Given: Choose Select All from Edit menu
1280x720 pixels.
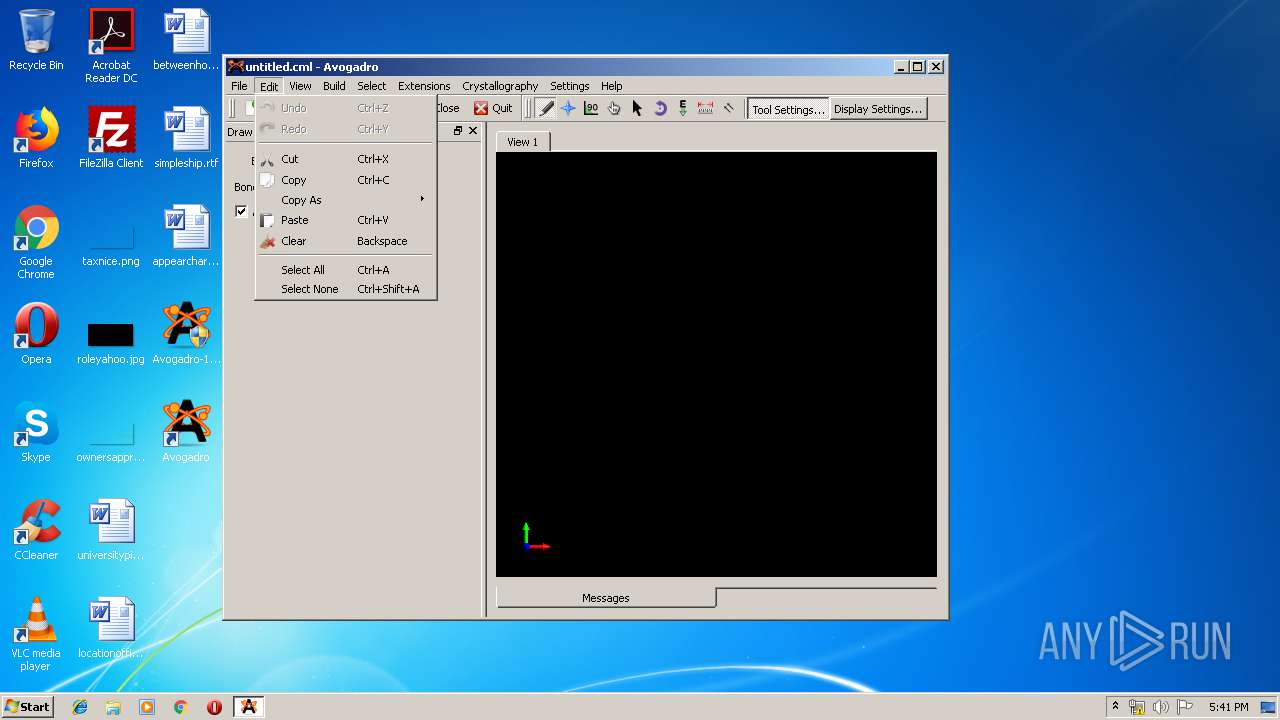Looking at the screenshot, I should coord(345,270).
